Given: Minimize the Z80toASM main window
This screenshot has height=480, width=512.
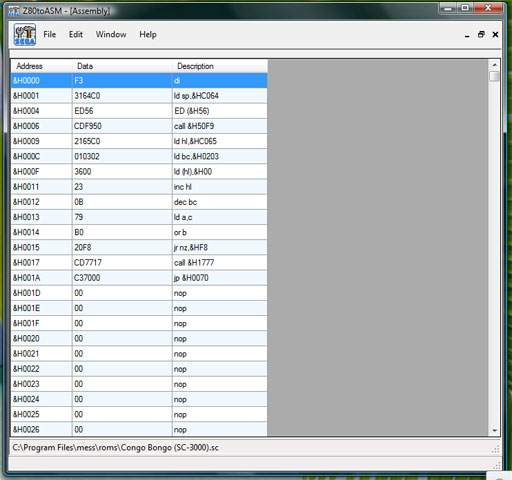Looking at the screenshot, I should (448, 8).
